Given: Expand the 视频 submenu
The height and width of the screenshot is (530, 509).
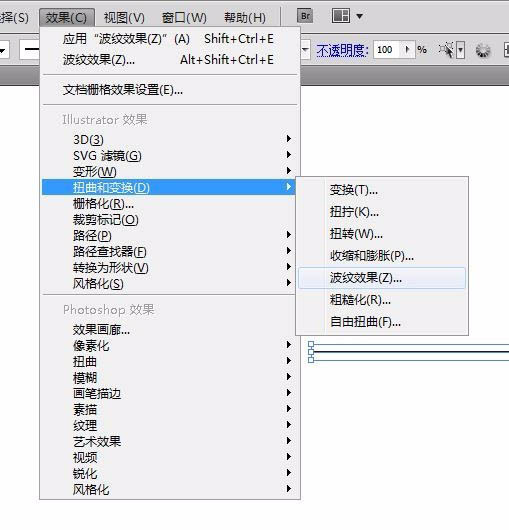Looking at the screenshot, I should pyautogui.click(x=170, y=457).
